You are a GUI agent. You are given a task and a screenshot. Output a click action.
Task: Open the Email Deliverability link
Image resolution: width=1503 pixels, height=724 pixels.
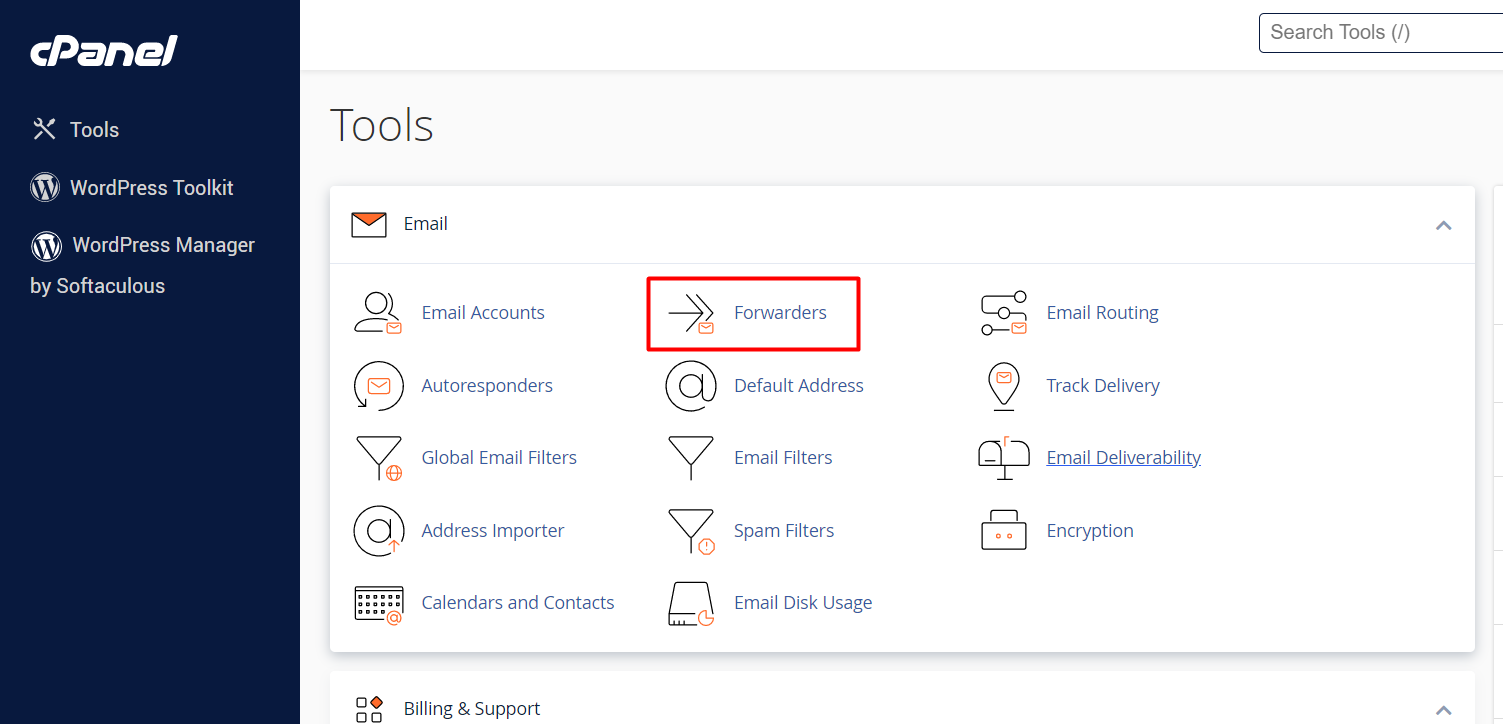point(1123,458)
